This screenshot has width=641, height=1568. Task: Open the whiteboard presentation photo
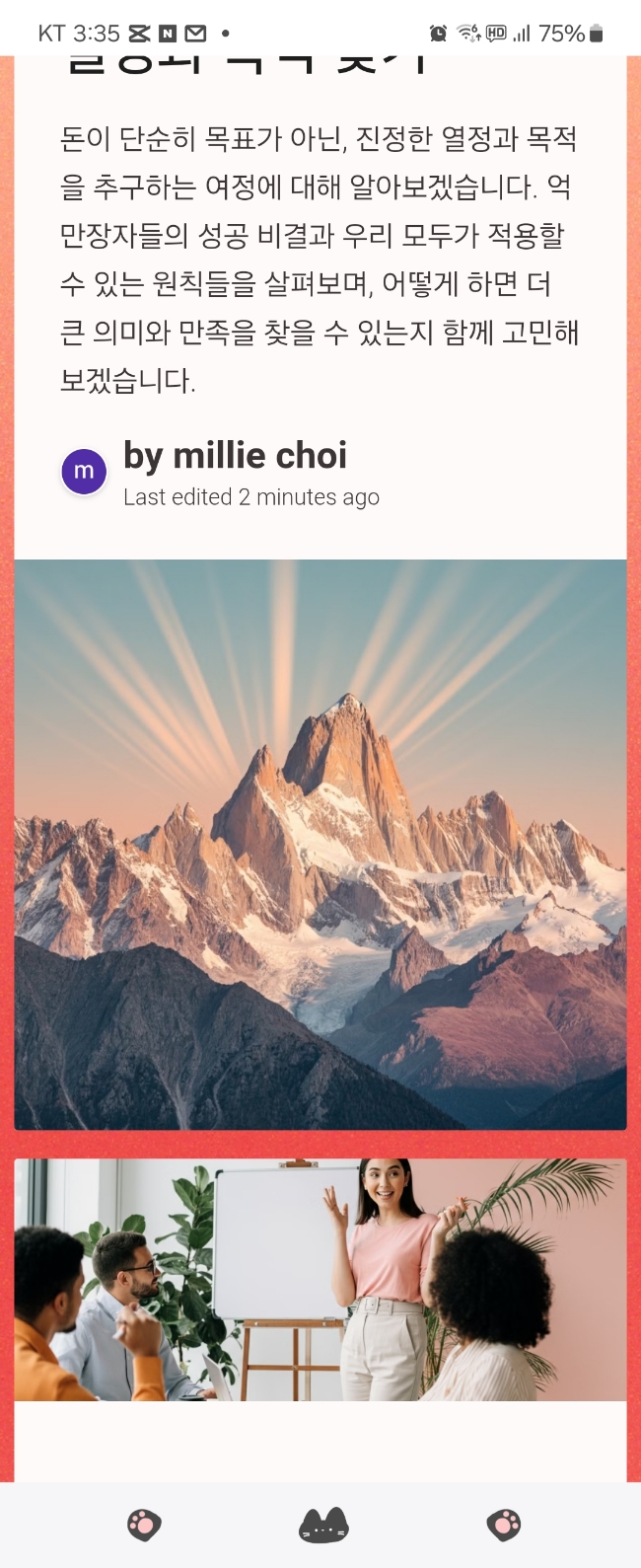[x=320, y=1280]
